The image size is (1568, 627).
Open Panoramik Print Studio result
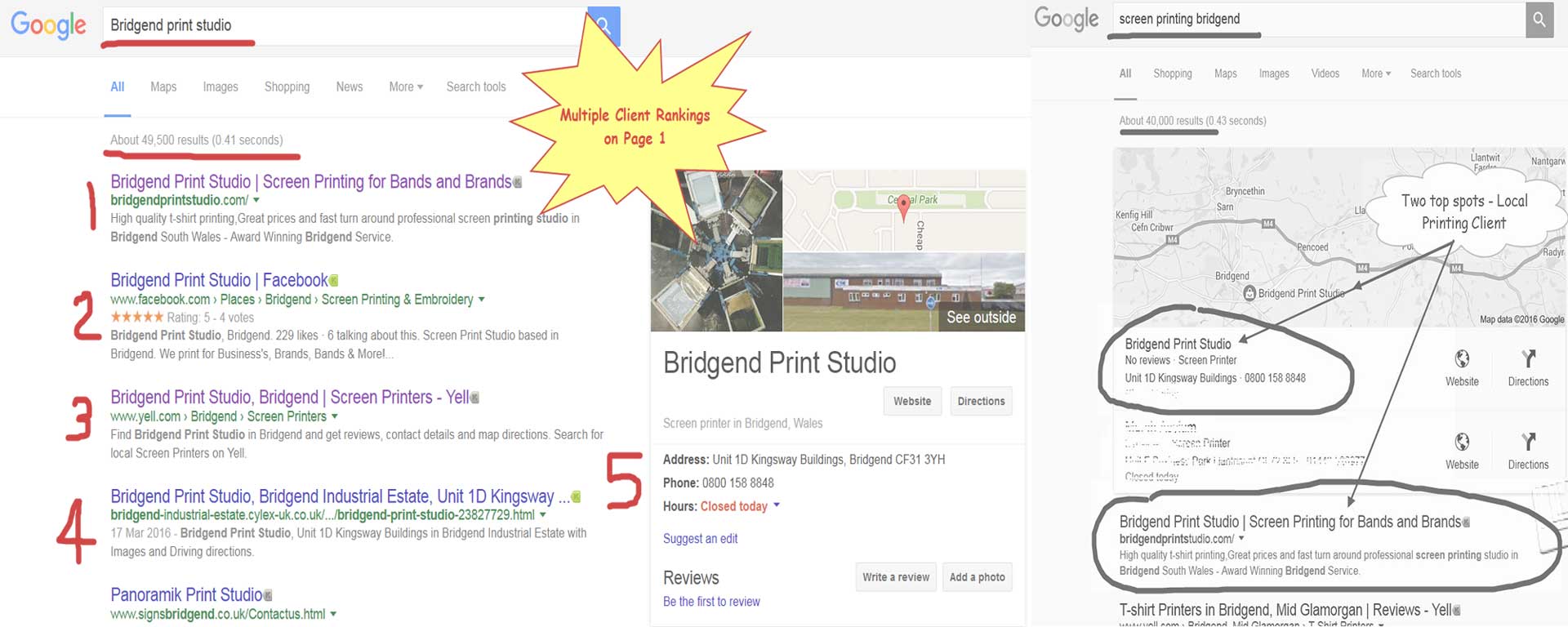[186, 595]
